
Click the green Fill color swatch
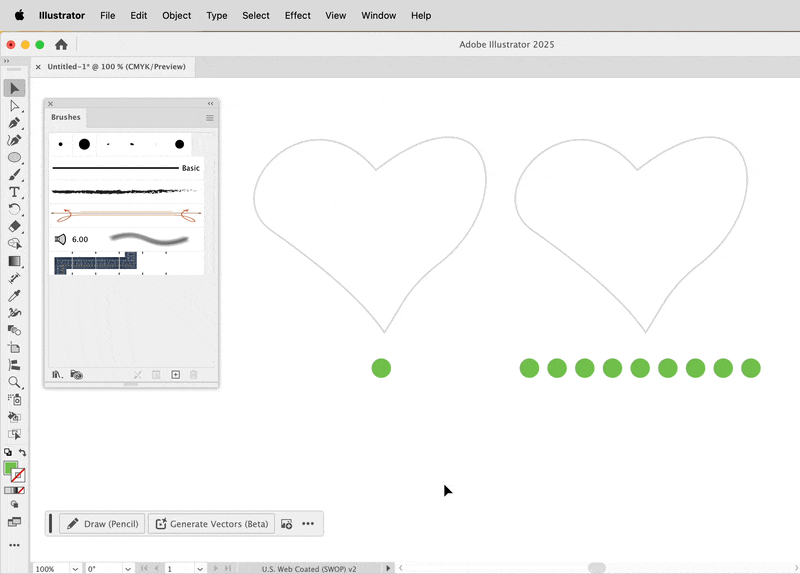click(10, 468)
